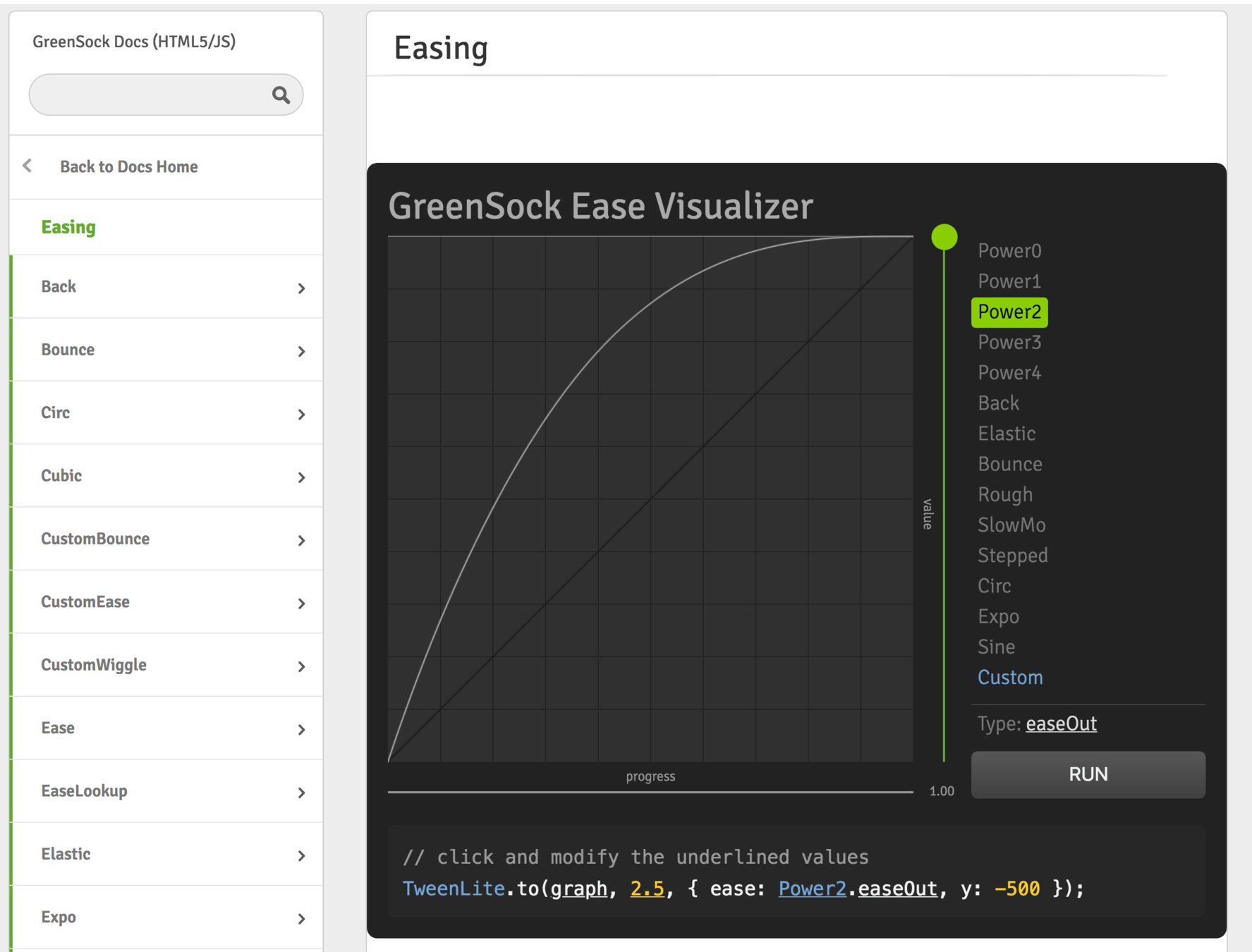Open the Bounce sidebar entry
The height and width of the screenshot is (952, 1252).
click(166, 350)
